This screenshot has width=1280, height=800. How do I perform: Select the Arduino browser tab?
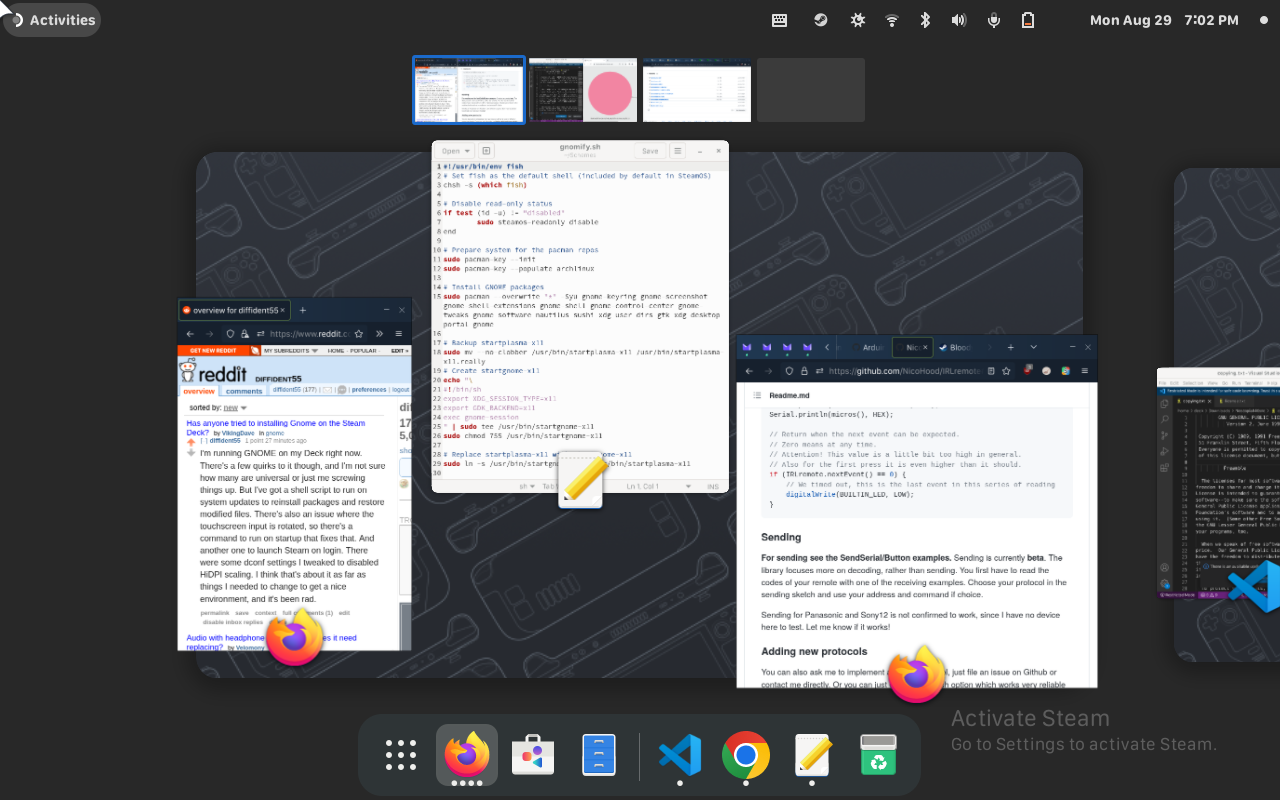[869, 347]
